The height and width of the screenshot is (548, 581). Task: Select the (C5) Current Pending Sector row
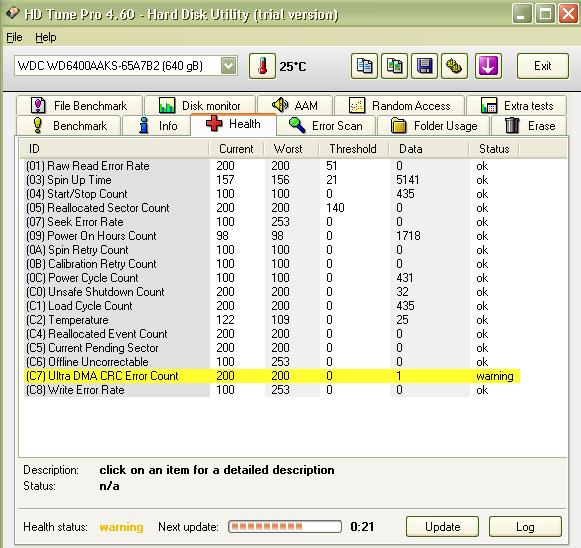[x=272, y=348]
